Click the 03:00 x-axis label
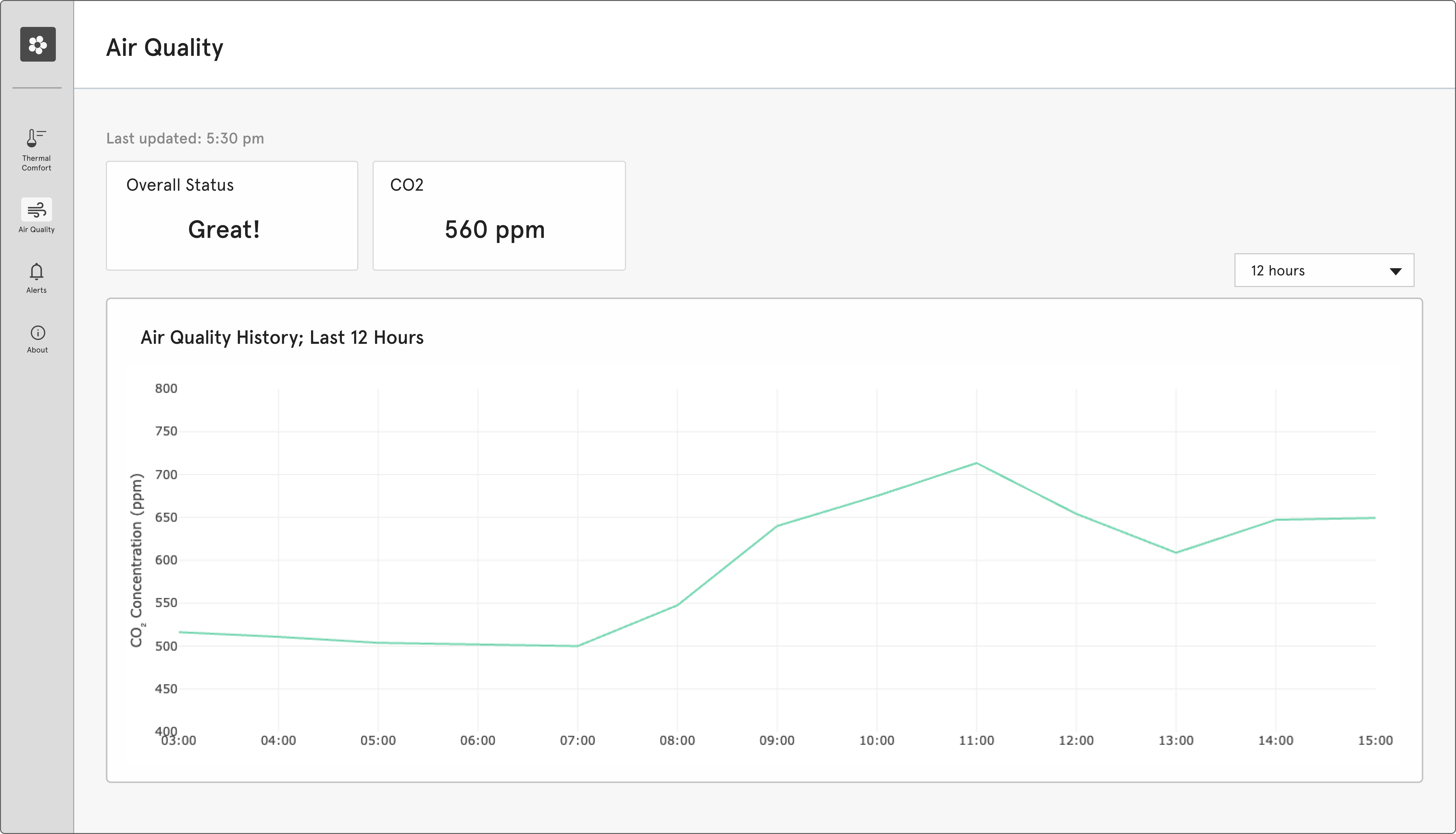Screen dimensions: 1456x834 [x=179, y=741]
